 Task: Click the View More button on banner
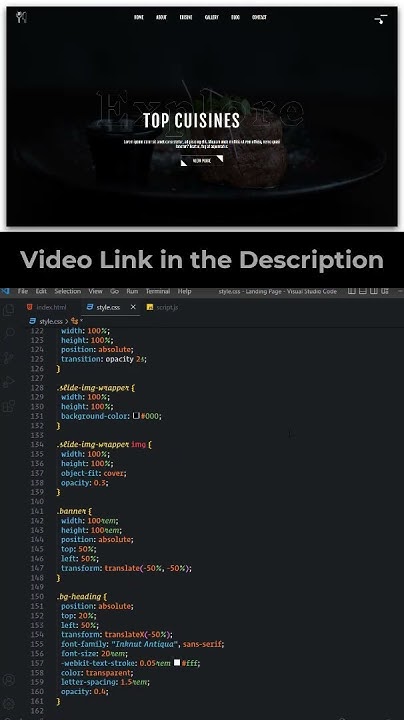click(202, 161)
